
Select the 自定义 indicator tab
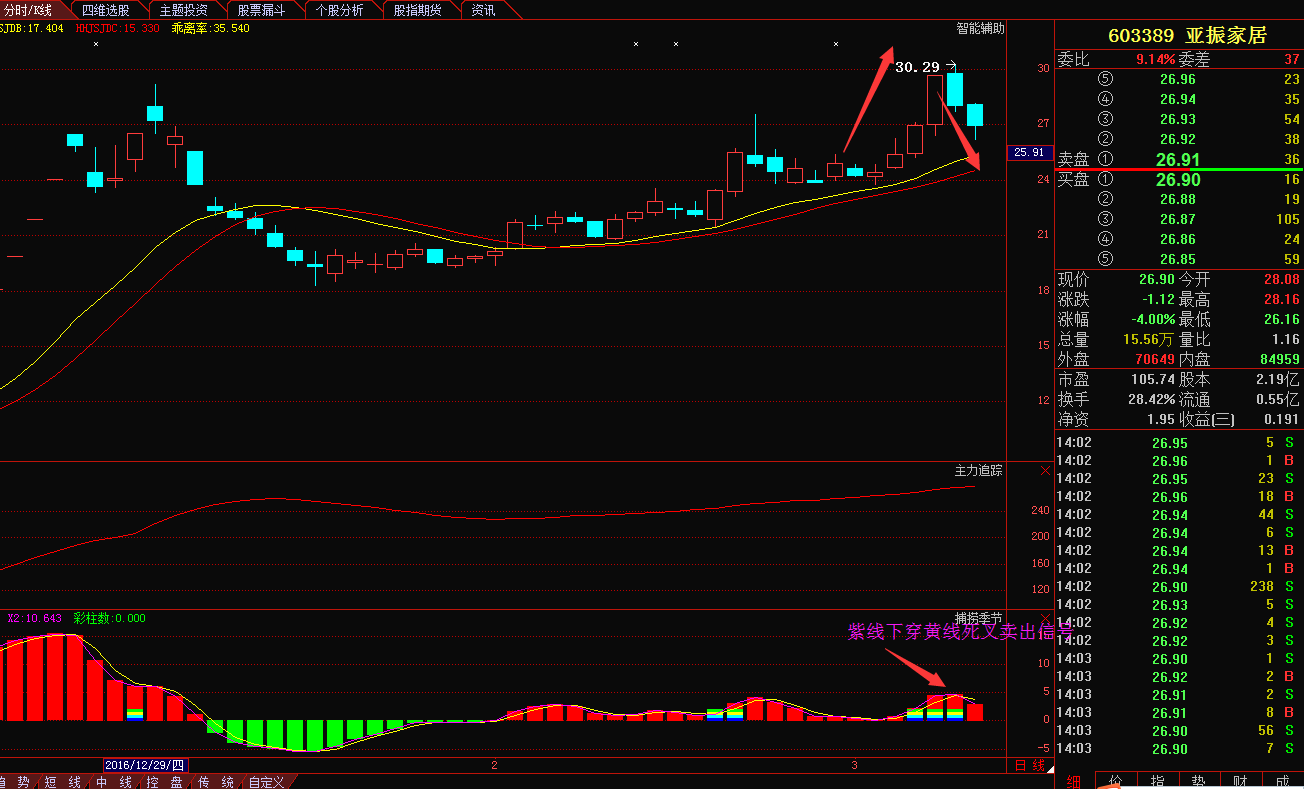coord(266,782)
